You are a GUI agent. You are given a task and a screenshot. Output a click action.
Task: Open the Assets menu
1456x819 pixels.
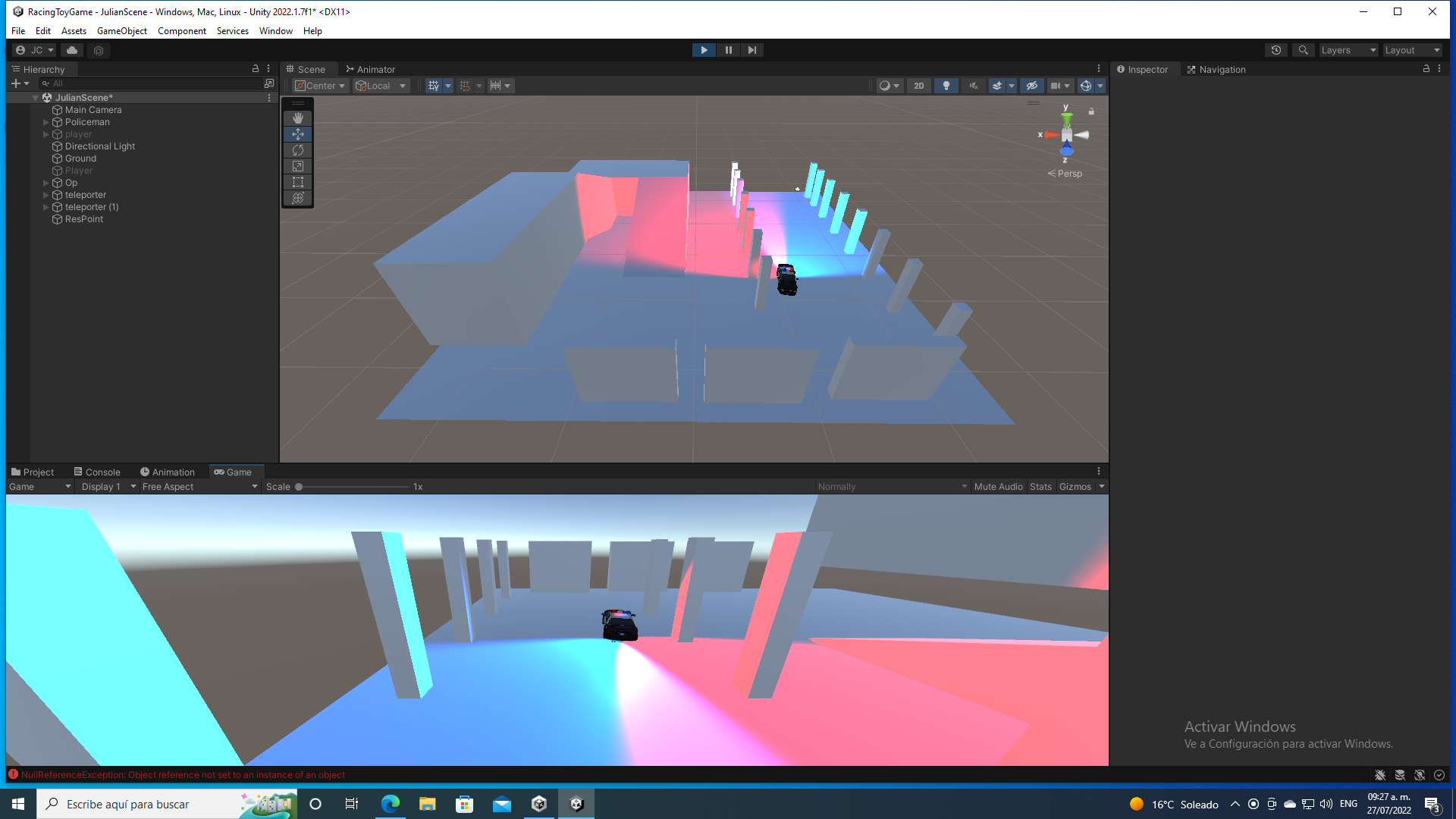74,31
